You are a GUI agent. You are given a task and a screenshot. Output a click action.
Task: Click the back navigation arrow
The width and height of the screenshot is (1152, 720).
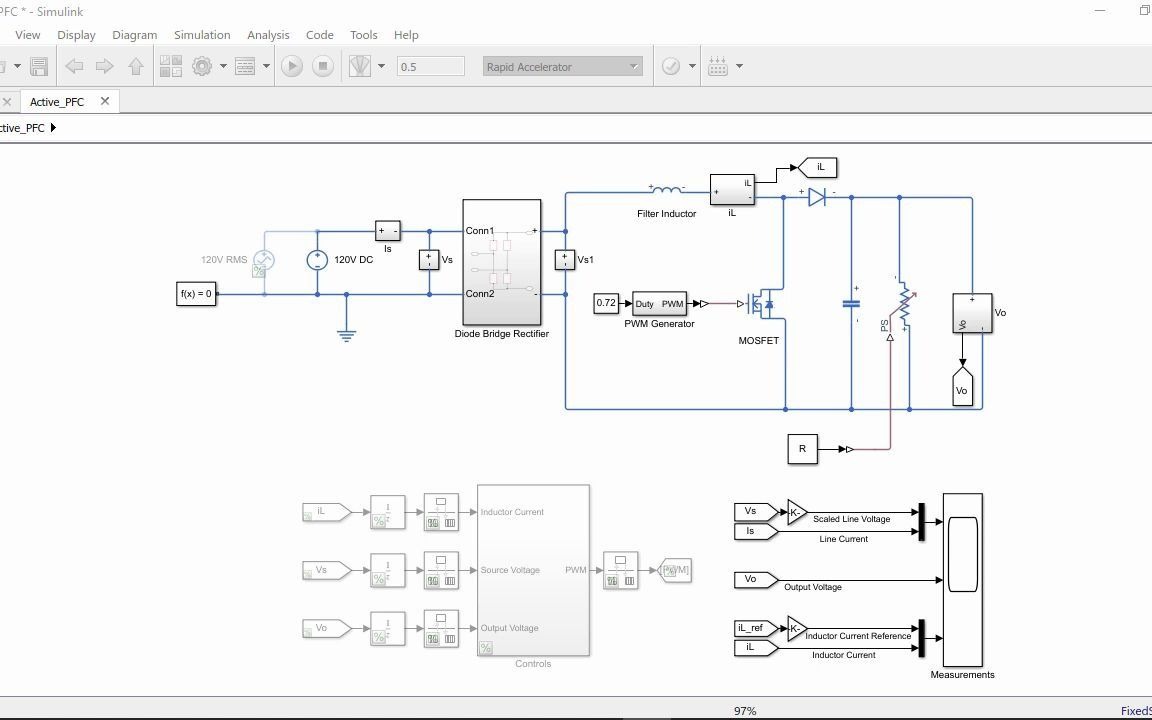(x=74, y=66)
